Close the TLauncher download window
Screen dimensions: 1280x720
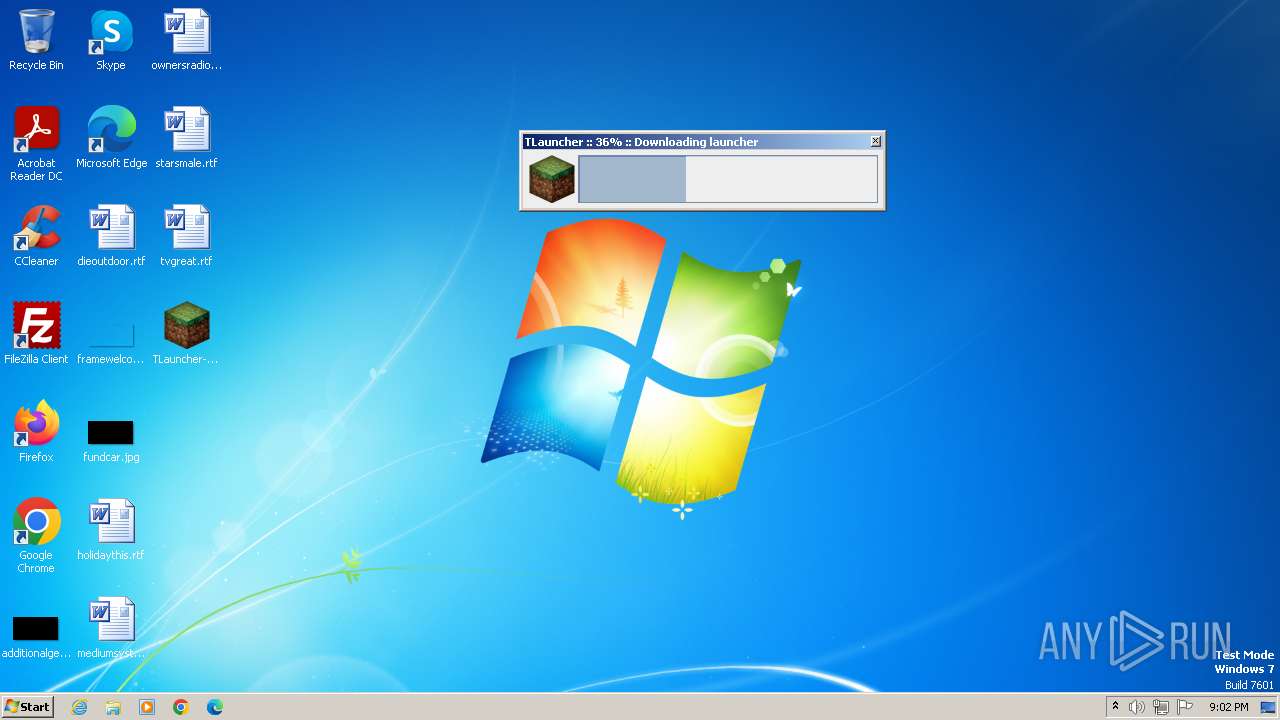click(x=876, y=141)
